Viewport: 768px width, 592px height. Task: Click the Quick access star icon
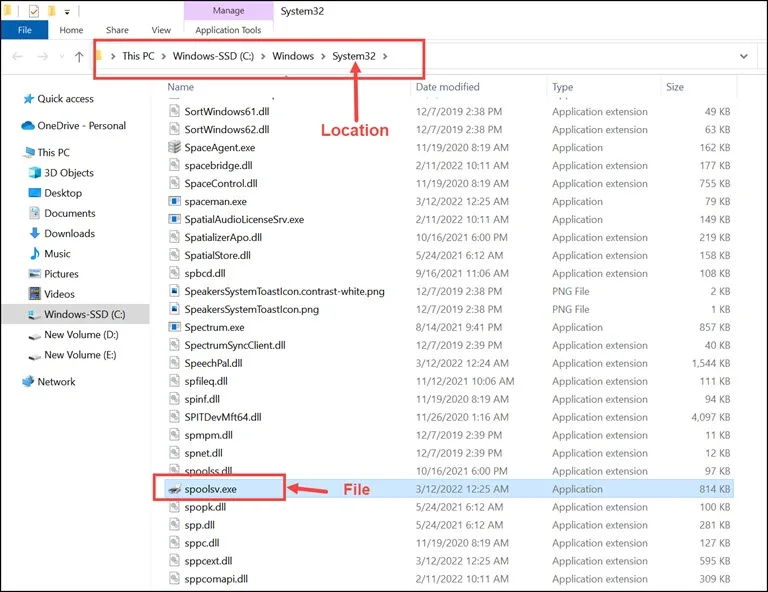tap(28, 99)
